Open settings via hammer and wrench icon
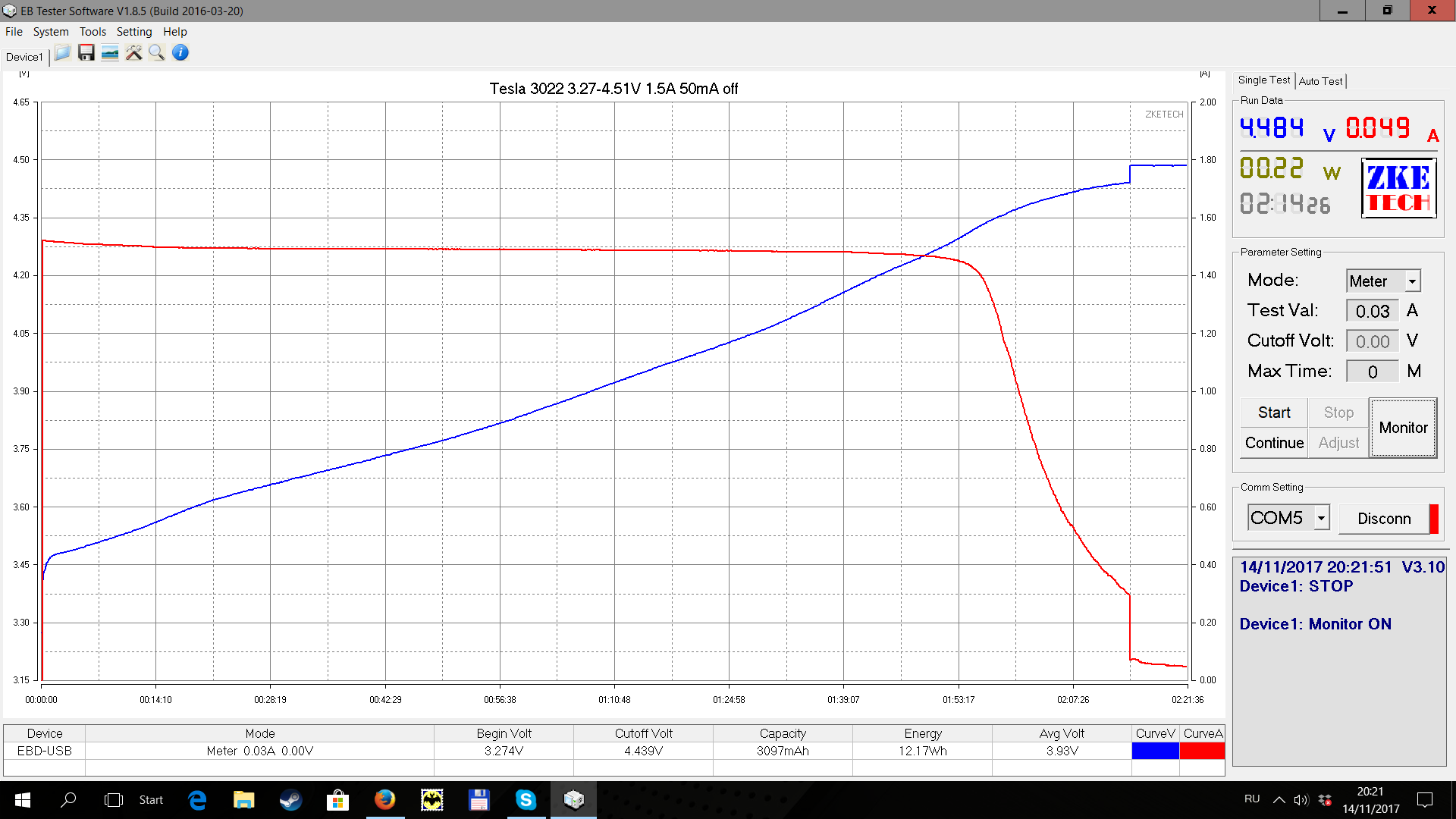Screen dimensions: 1456x819 134,53
